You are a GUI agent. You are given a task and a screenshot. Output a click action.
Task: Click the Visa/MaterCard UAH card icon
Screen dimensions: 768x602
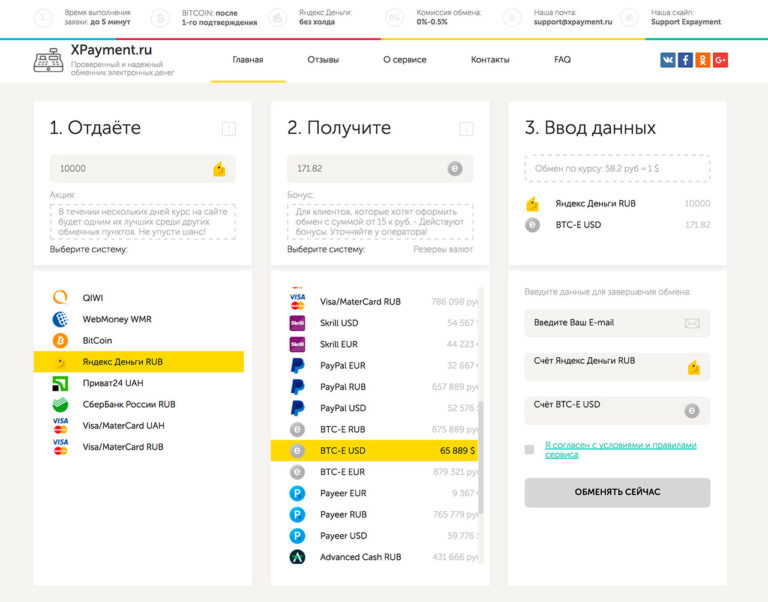click(x=60, y=426)
